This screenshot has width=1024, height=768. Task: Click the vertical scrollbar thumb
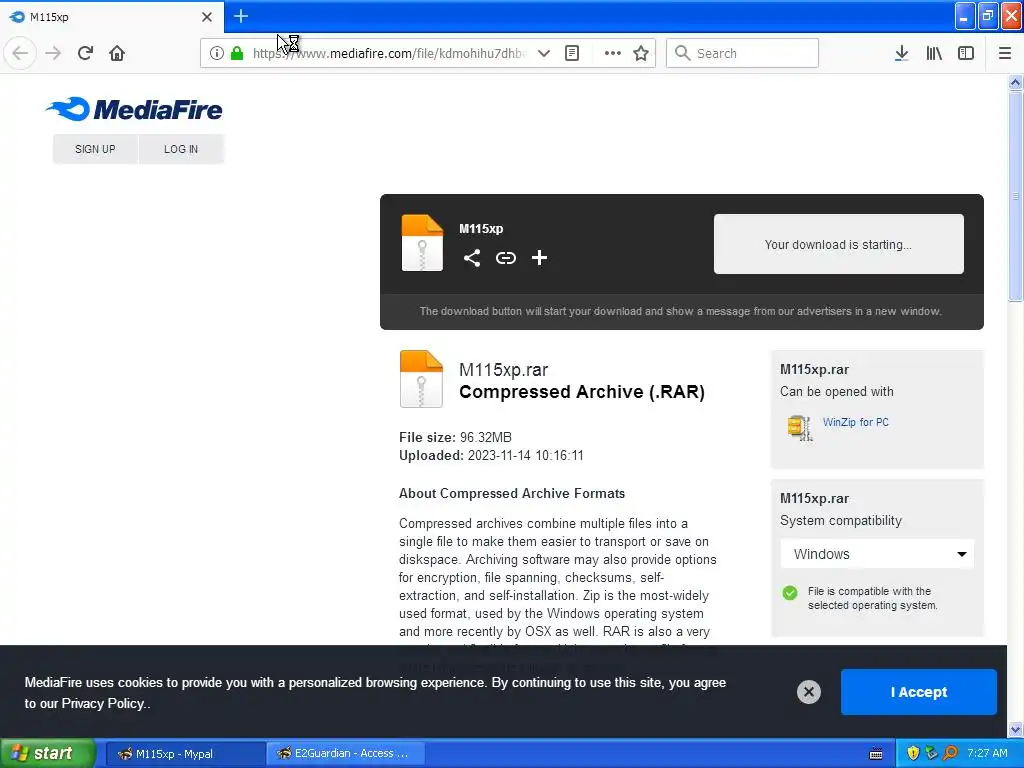1016,196
